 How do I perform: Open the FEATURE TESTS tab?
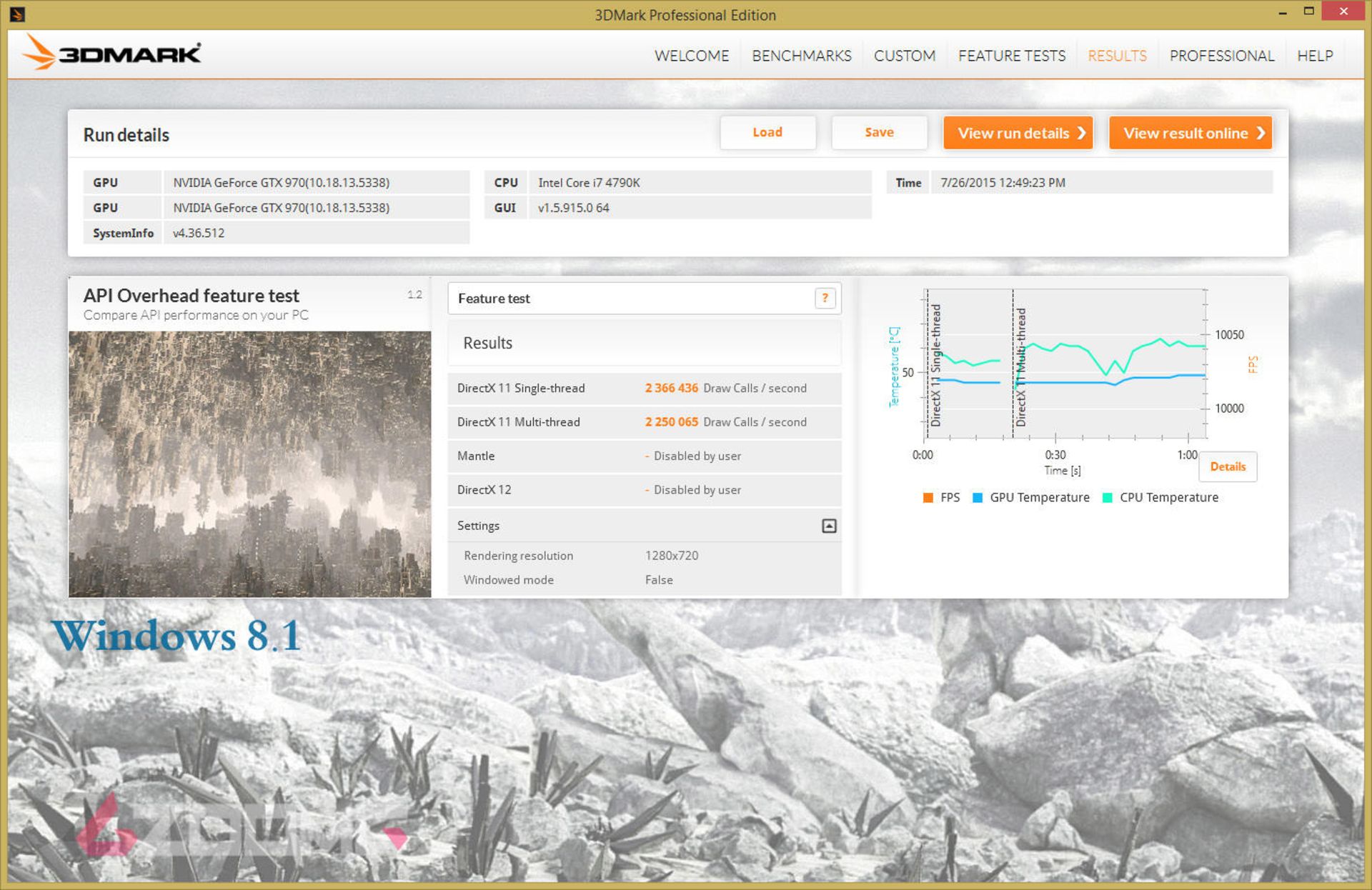(1011, 56)
